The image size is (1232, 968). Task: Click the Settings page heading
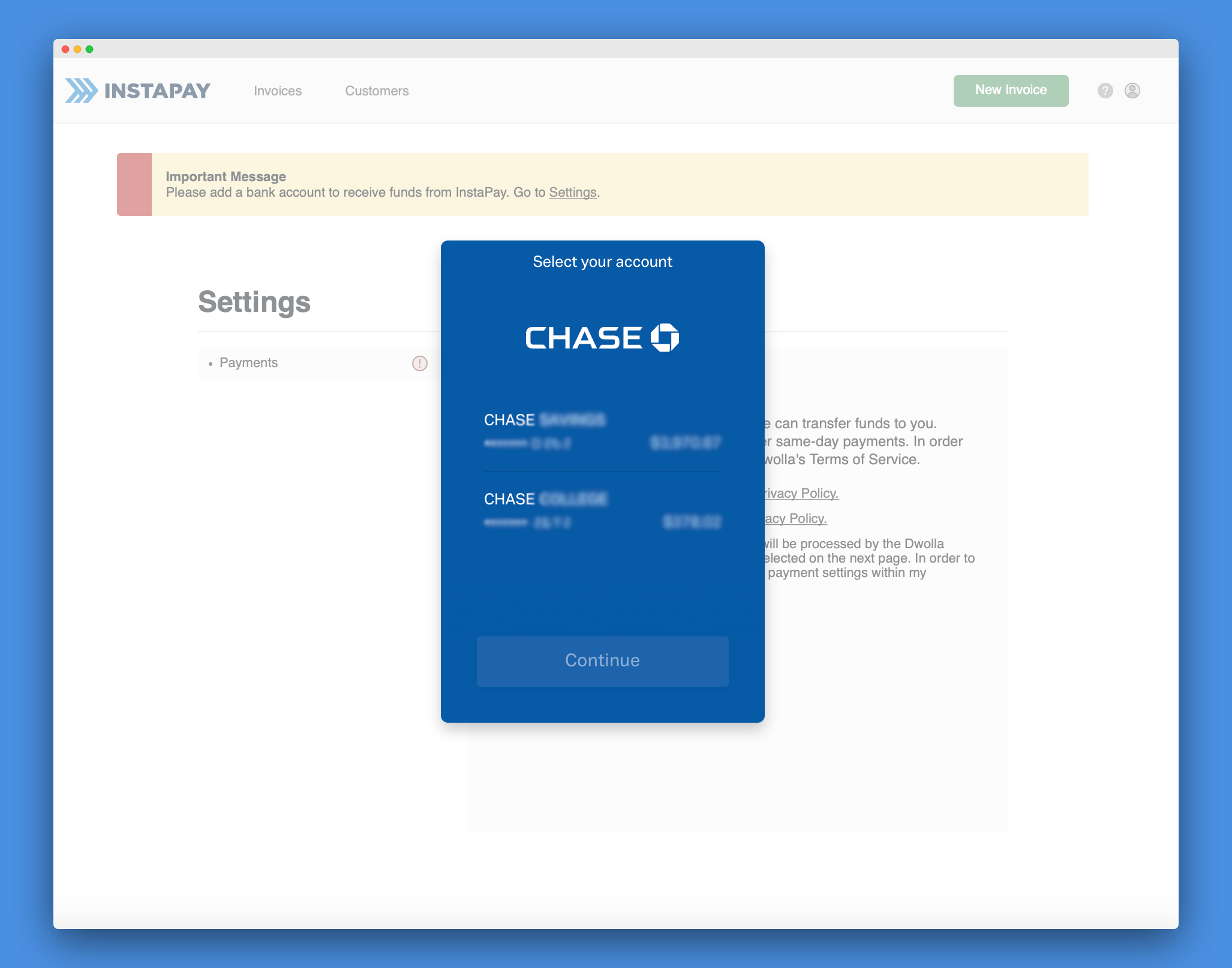point(254,302)
